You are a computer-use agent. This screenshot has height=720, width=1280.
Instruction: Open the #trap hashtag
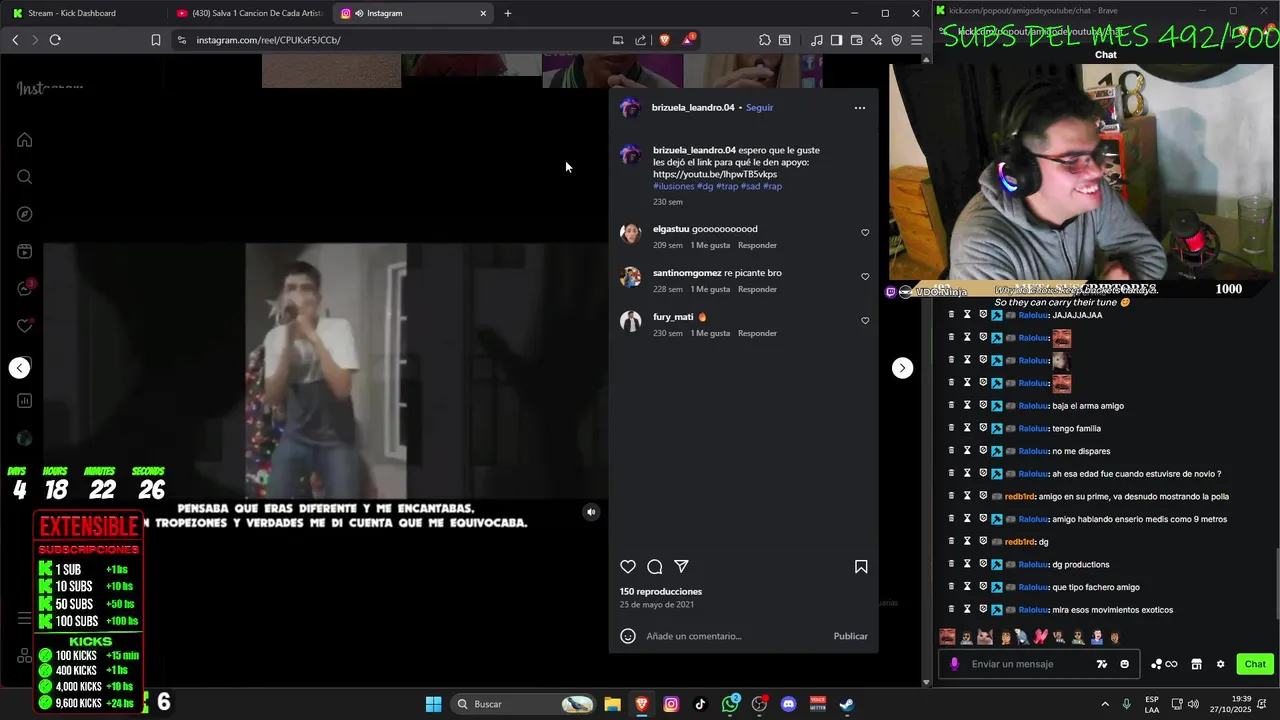[x=727, y=186]
